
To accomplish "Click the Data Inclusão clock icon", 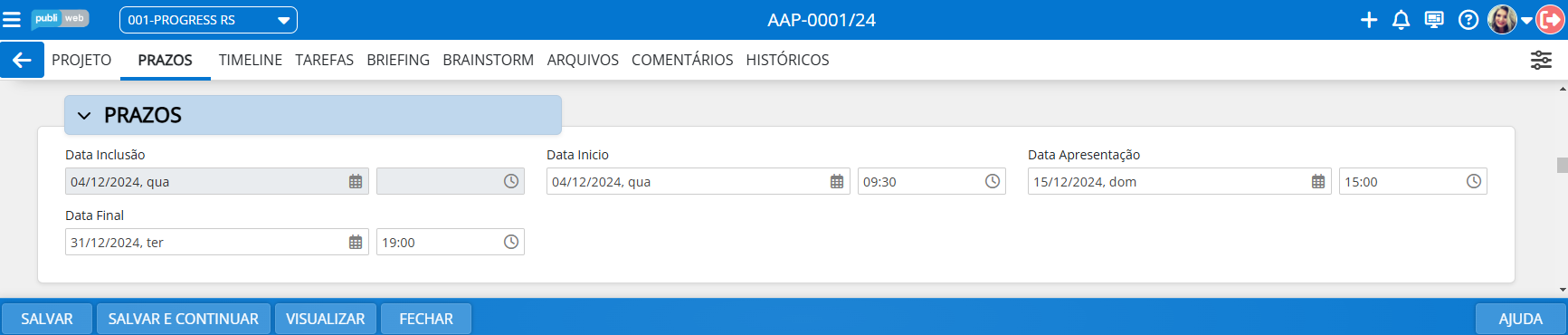I will tap(511, 181).
